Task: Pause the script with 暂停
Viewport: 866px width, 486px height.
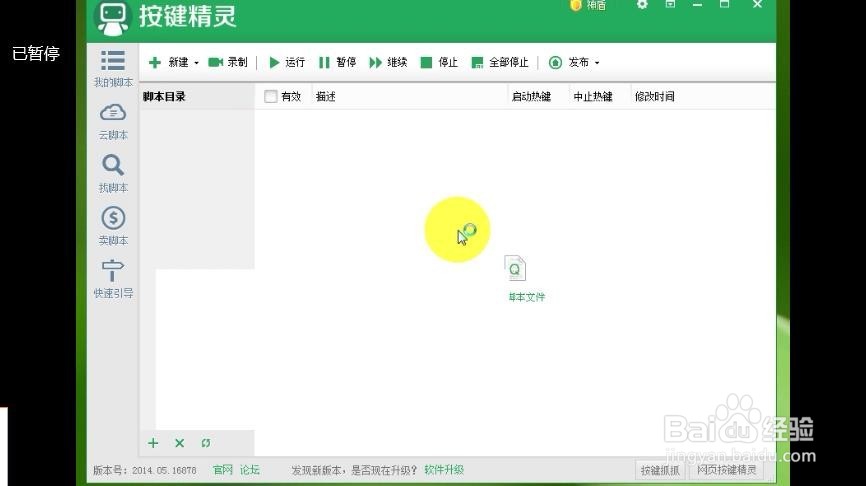Action: tap(337, 62)
